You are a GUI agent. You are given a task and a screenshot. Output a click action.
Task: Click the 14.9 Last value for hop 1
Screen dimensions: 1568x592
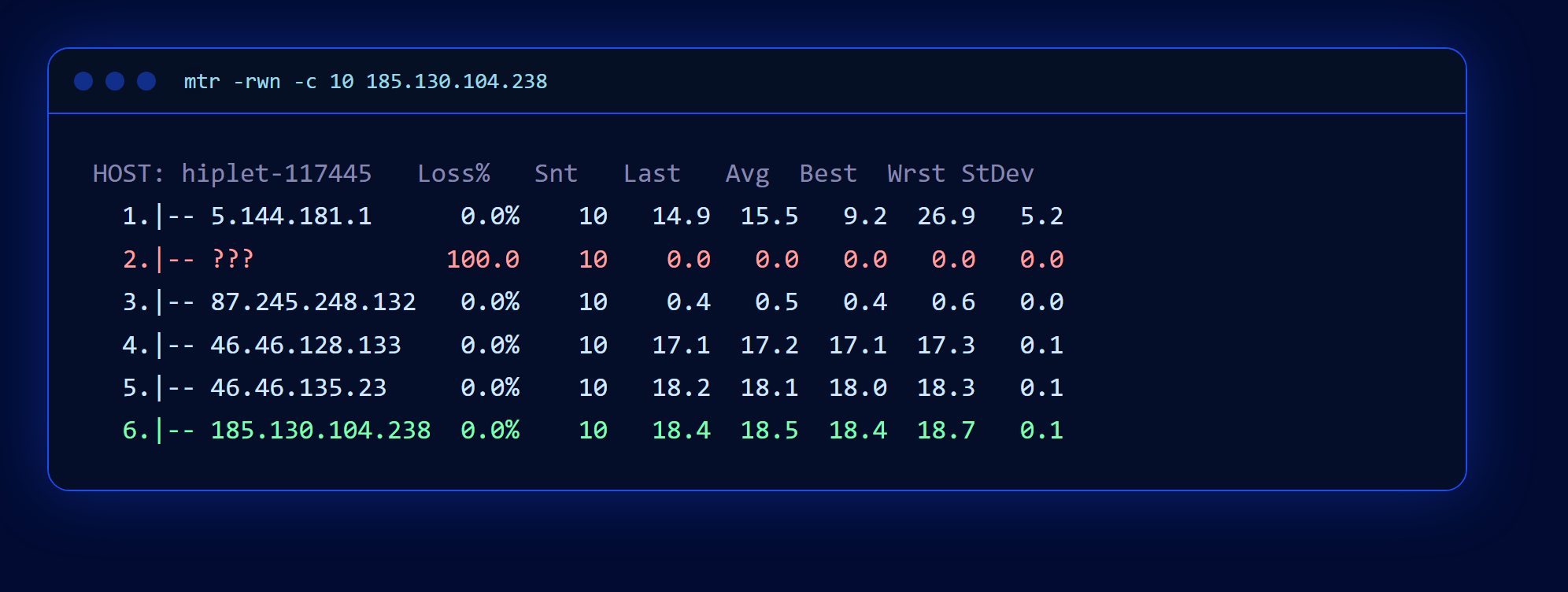click(x=682, y=216)
